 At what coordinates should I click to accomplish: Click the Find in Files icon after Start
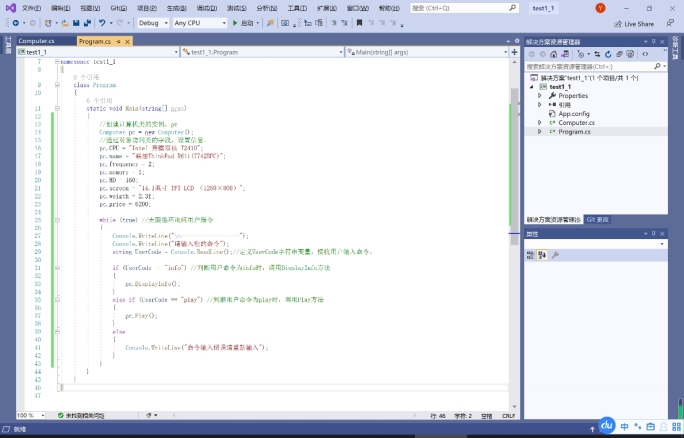pos(270,23)
